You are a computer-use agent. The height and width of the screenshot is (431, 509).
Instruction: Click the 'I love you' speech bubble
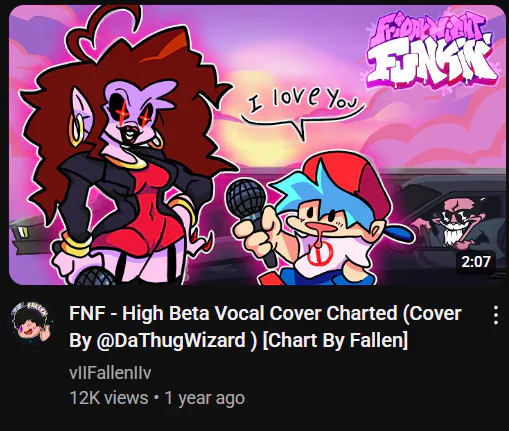(303, 112)
